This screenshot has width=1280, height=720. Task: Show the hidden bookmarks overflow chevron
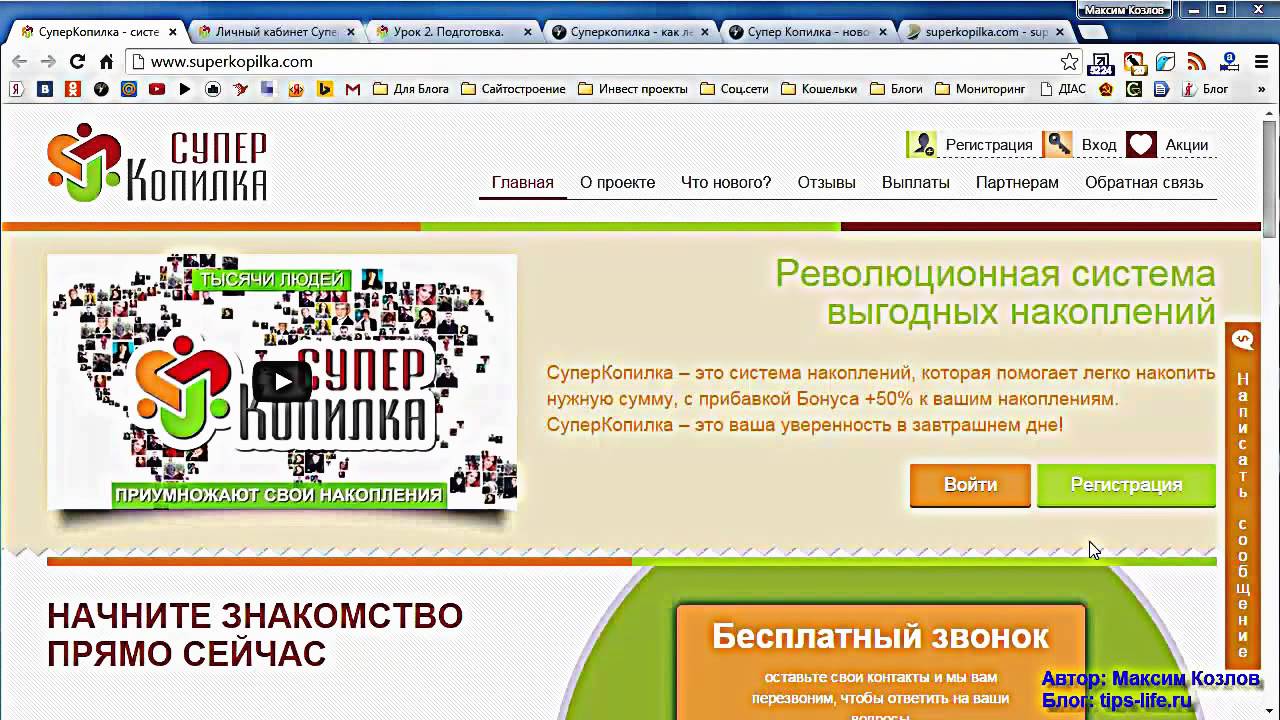tap(1263, 89)
